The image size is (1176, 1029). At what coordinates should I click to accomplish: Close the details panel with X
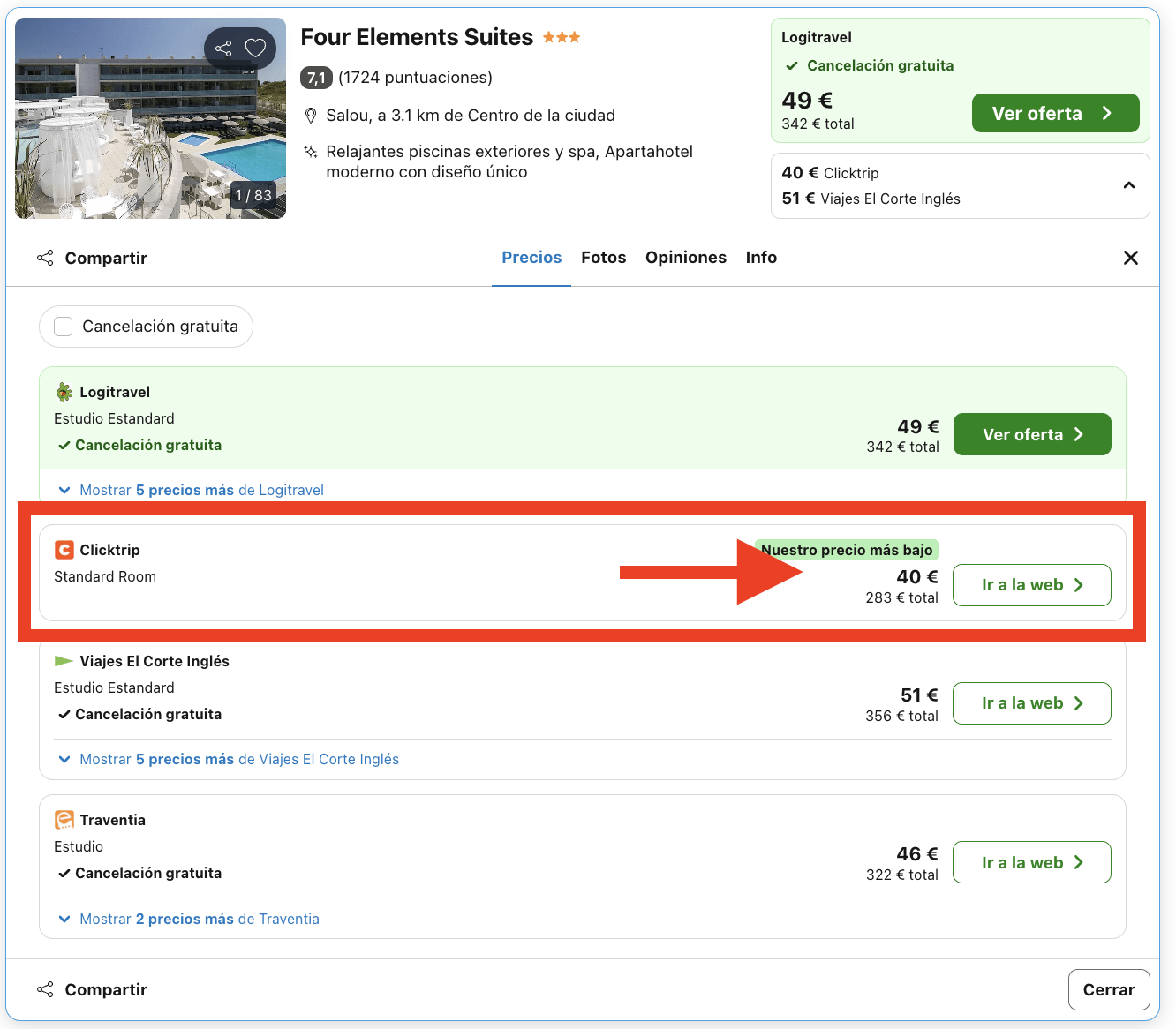click(1130, 258)
